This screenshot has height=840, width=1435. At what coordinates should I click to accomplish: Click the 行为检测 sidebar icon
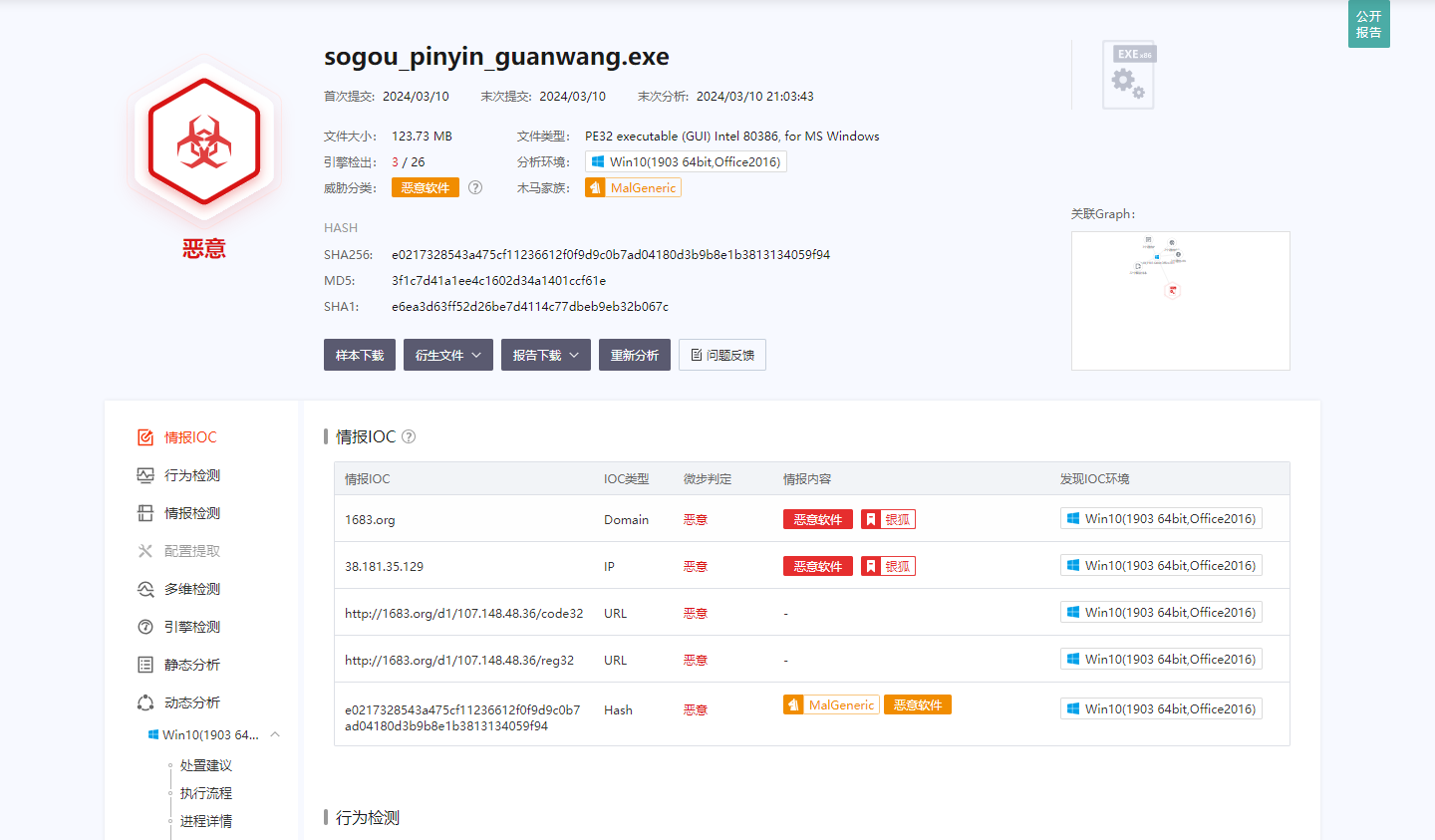pyautogui.click(x=145, y=475)
